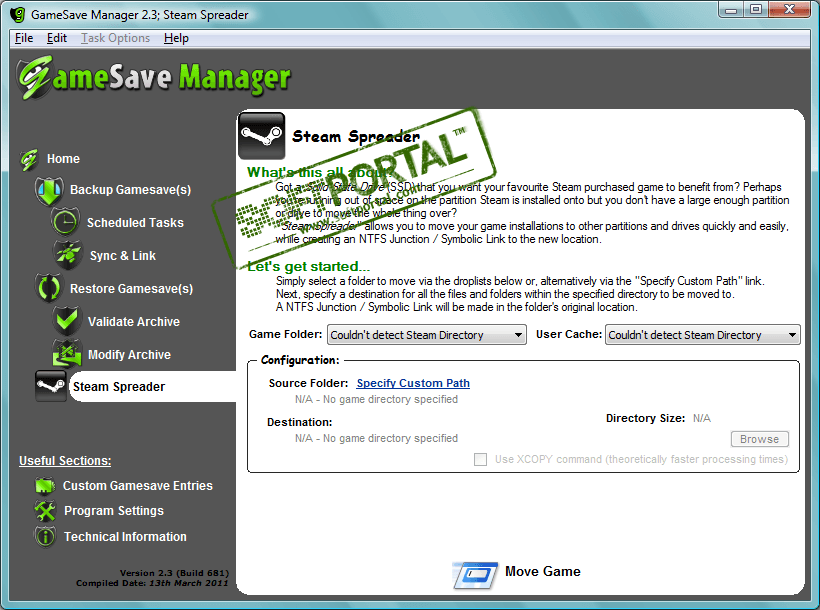Image resolution: width=820 pixels, height=610 pixels.
Task: Click the Source Folder N/A path text
Action: click(x=377, y=399)
